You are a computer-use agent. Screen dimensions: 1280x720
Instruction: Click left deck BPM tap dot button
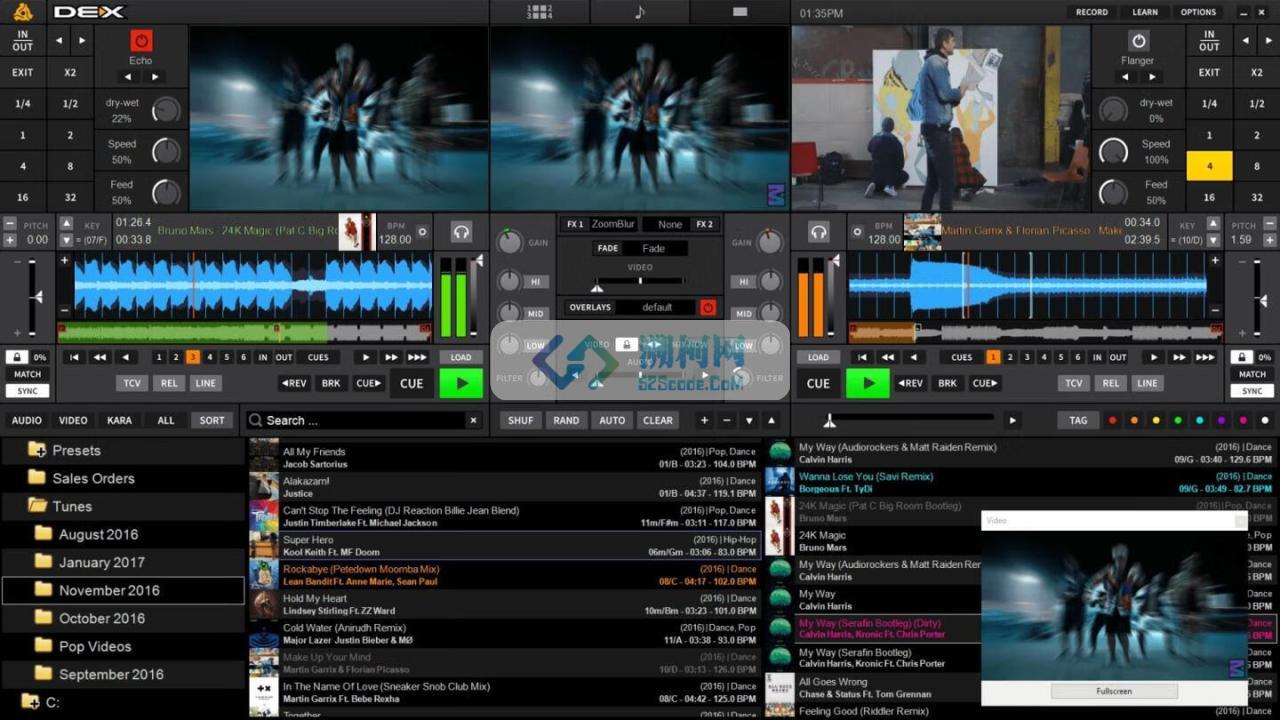click(422, 232)
